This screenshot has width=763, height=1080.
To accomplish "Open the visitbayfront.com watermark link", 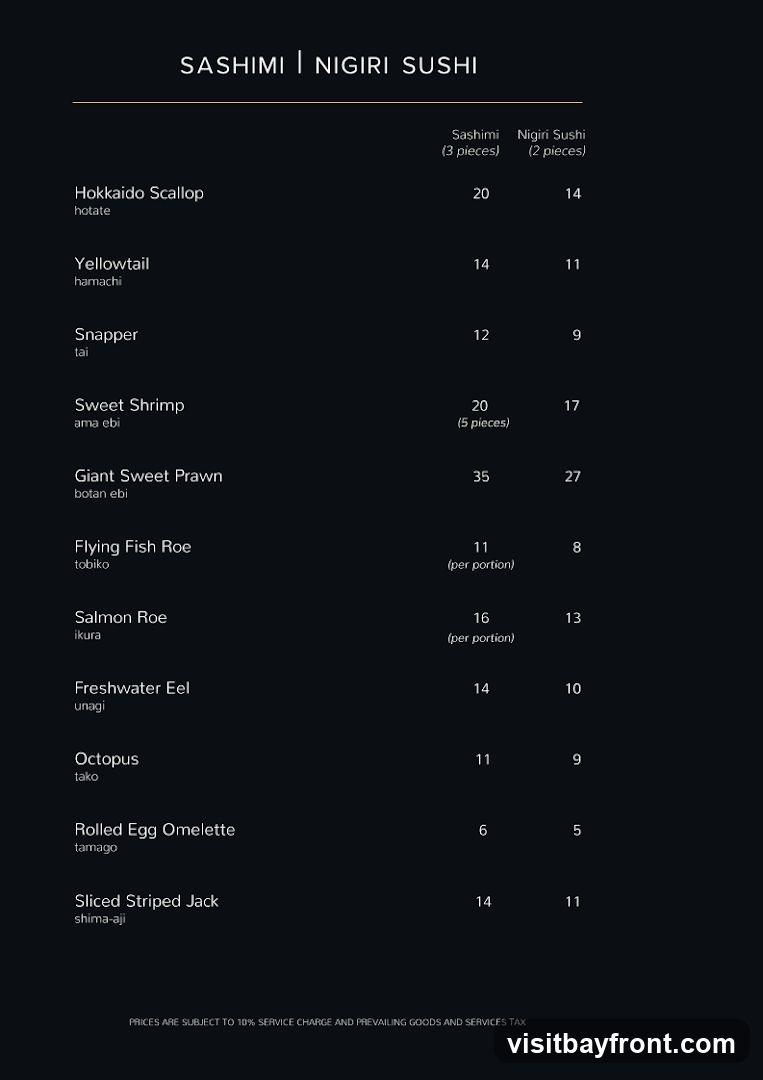I will click(621, 1044).
